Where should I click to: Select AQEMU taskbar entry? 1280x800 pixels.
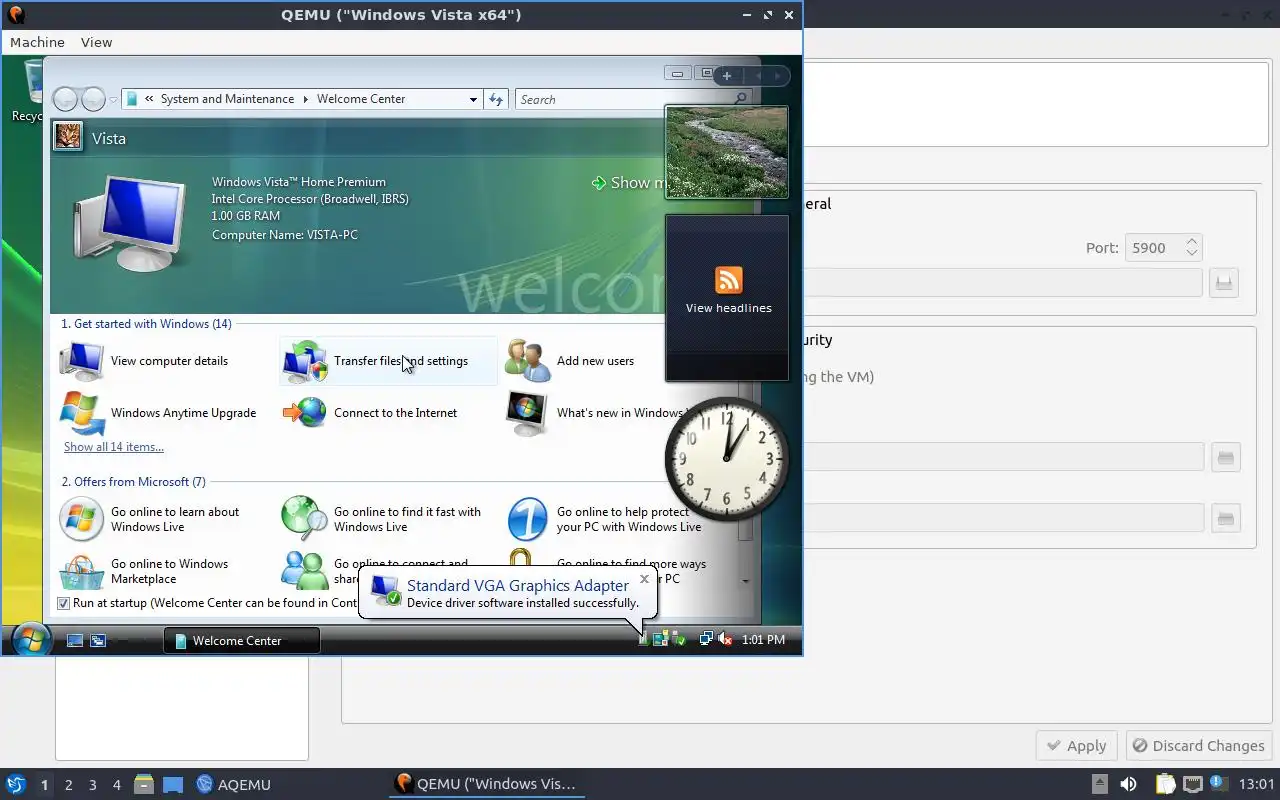[234, 785]
